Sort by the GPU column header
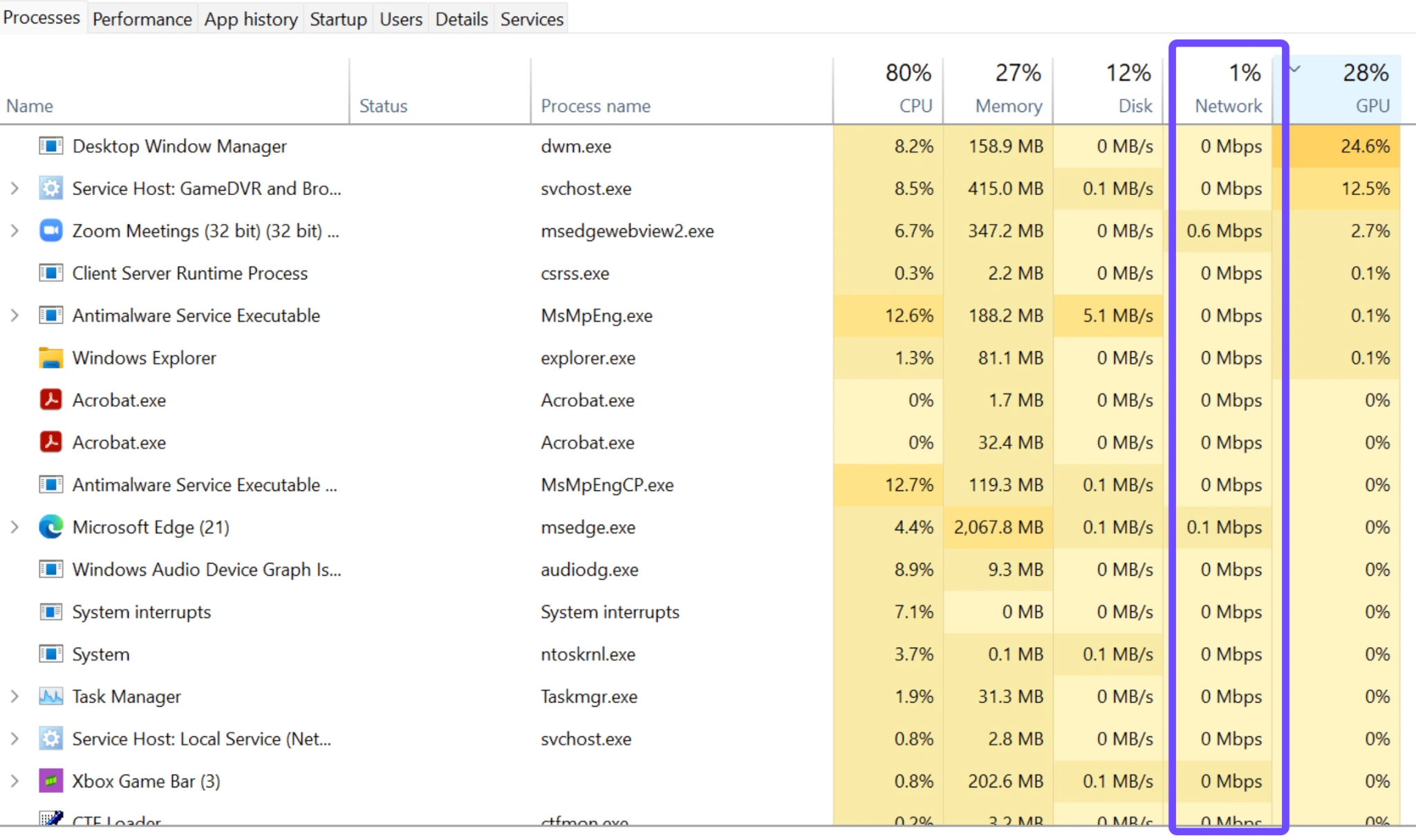 pyautogui.click(x=1338, y=90)
